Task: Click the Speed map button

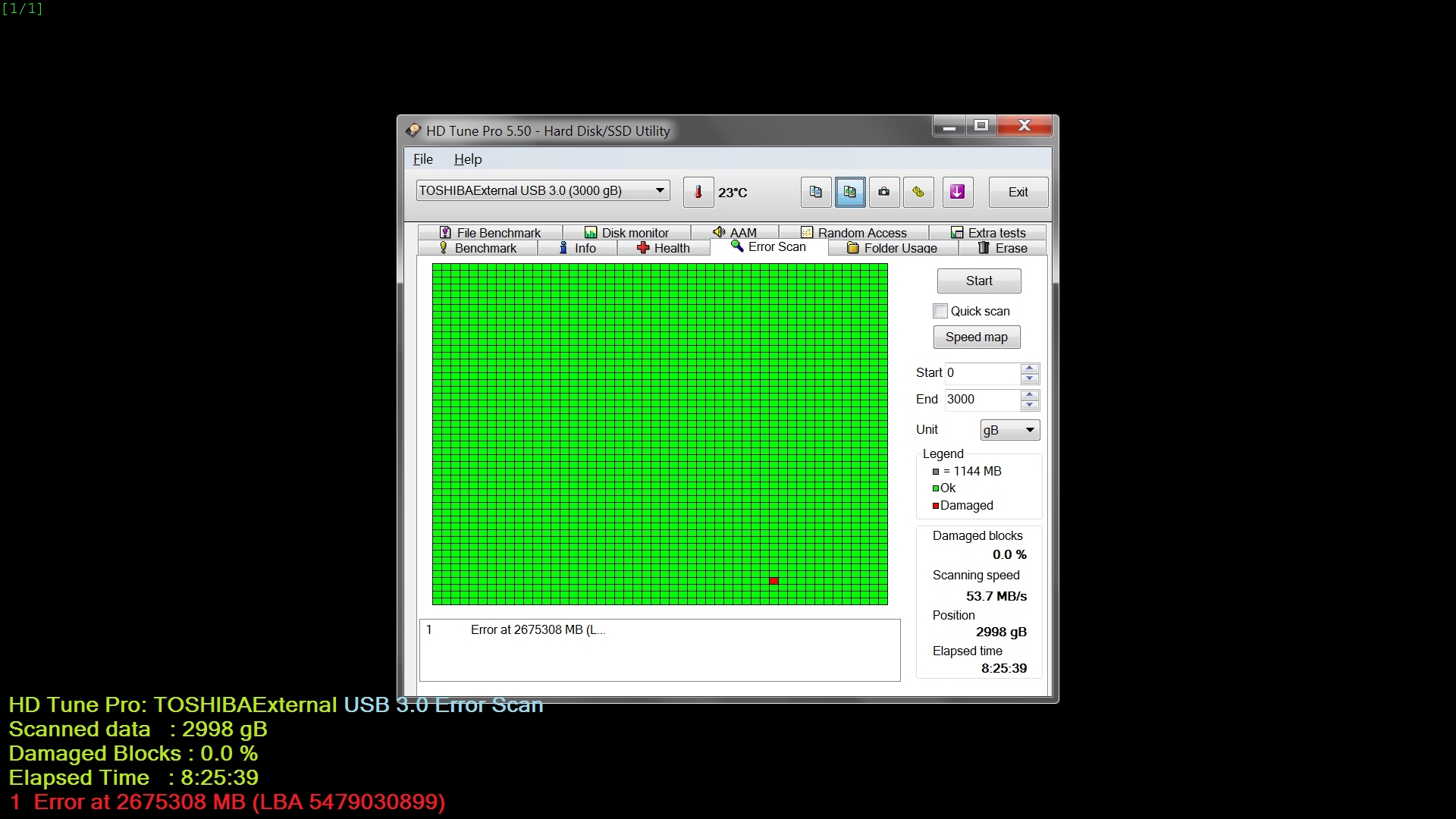Action: (976, 337)
